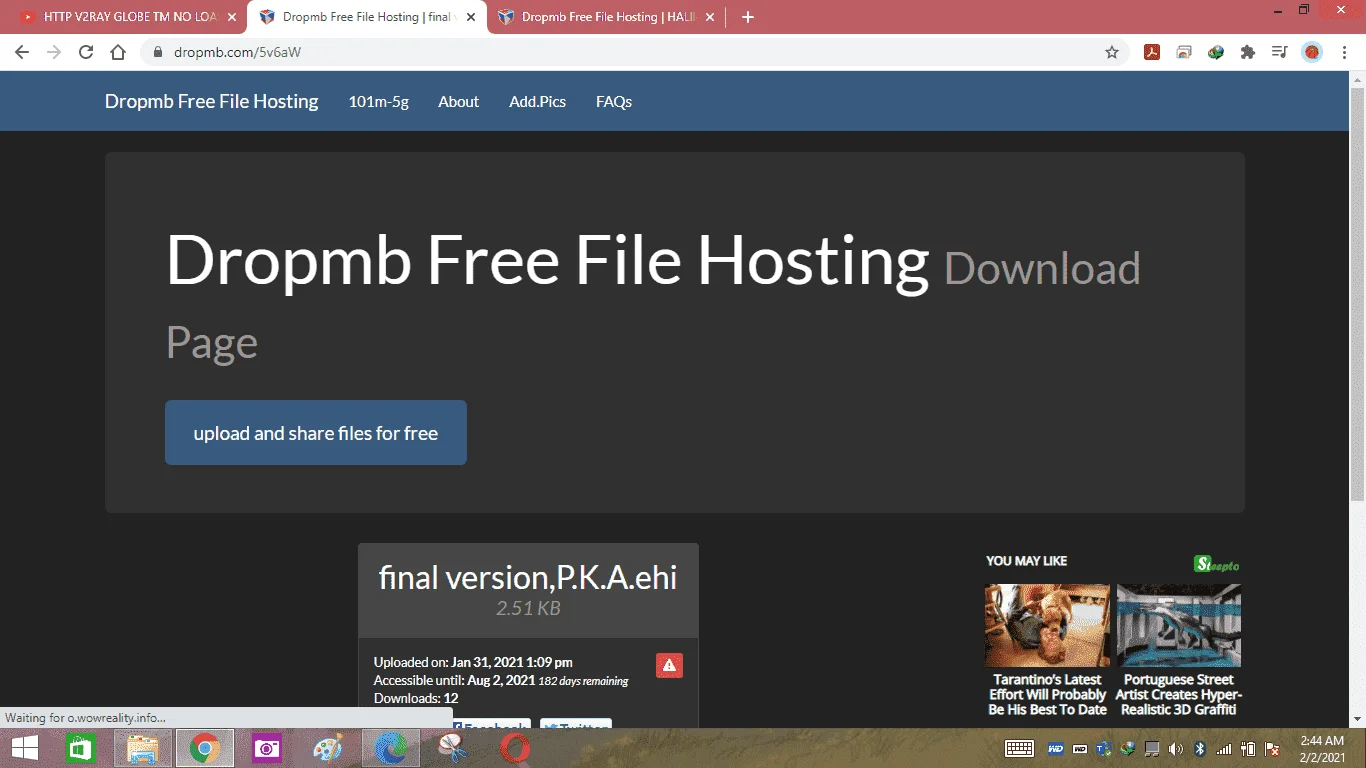Open the Internet Download Manager extension
Screen dimensions: 1366x768
coord(1216,52)
